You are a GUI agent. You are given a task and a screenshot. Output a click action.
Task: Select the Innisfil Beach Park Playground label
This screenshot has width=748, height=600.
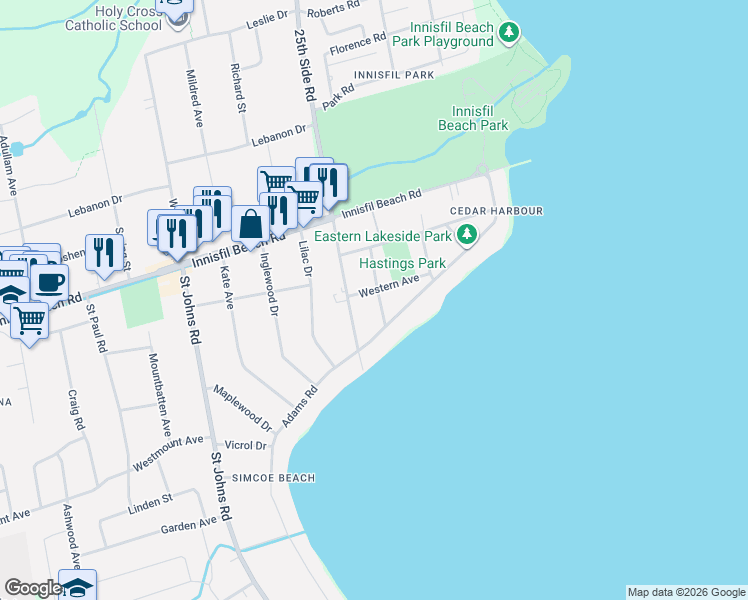click(x=443, y=34)
